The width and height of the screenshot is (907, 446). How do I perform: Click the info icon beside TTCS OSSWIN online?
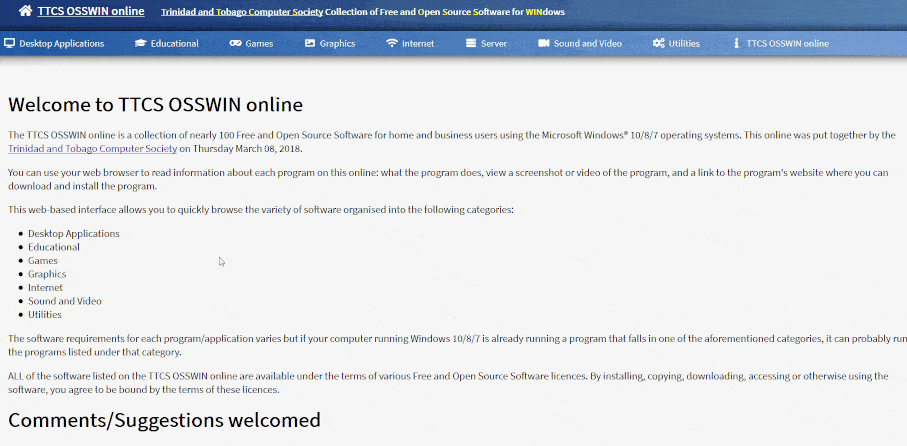coord(736,43)
